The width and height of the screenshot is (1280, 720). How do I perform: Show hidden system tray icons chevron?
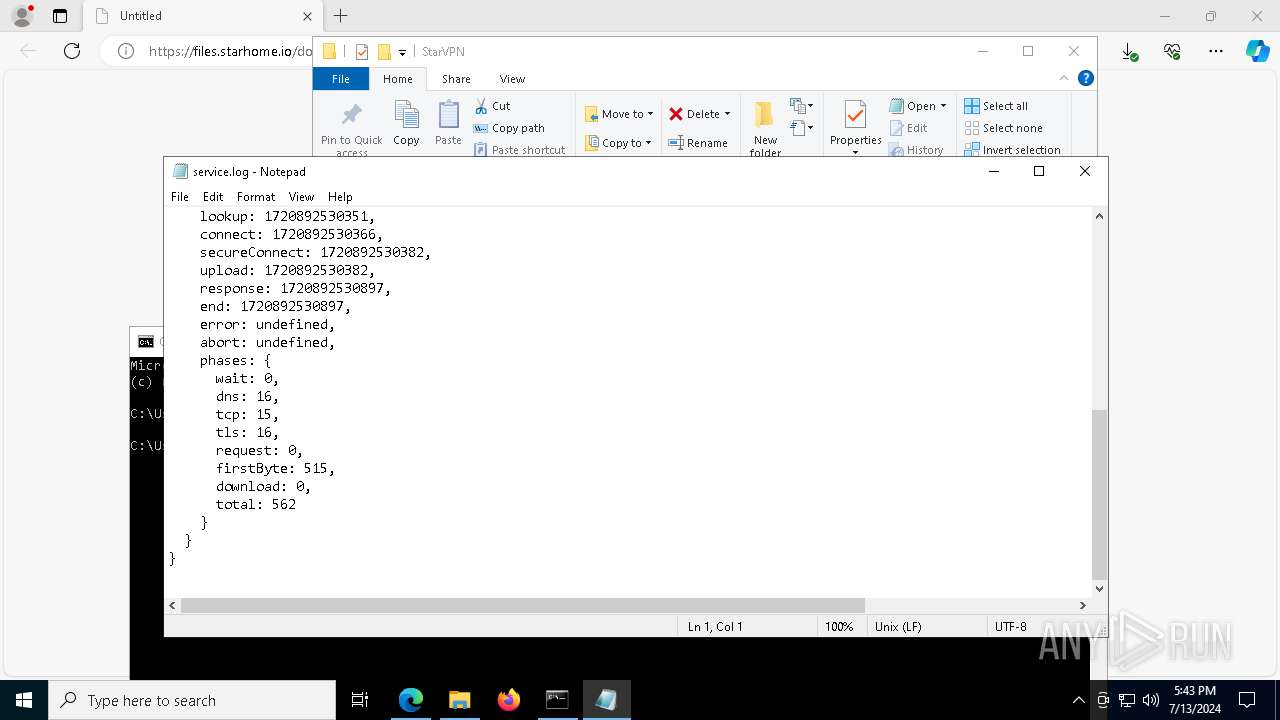[x=1078, y=700]
